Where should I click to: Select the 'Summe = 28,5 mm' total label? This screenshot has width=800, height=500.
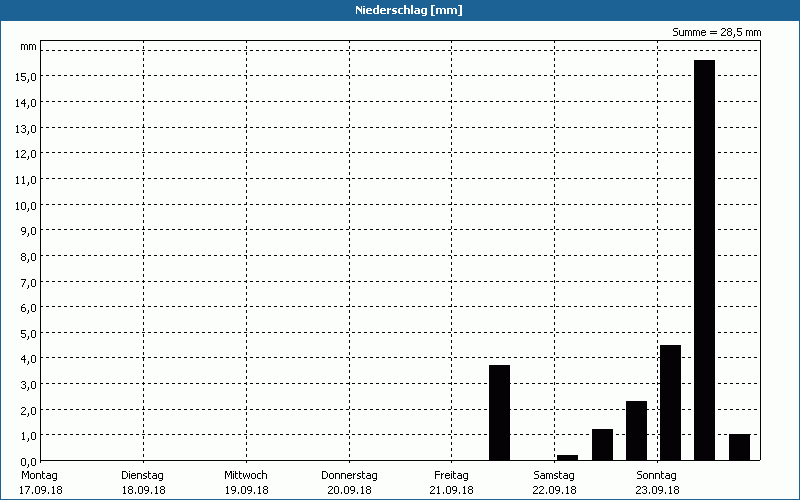pyautogui.click(x=716, y=33)
